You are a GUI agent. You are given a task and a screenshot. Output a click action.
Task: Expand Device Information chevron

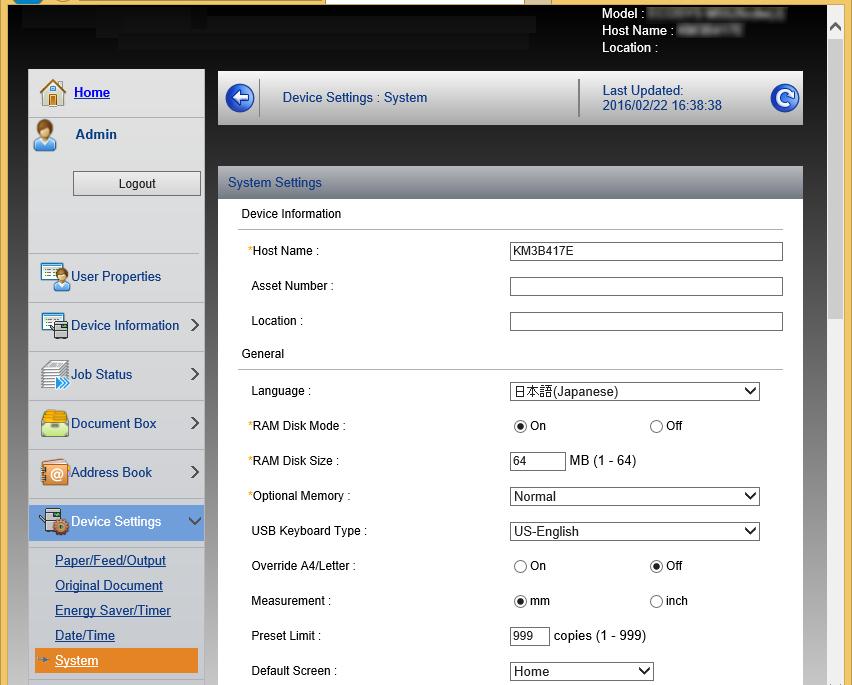pos(195,325)
